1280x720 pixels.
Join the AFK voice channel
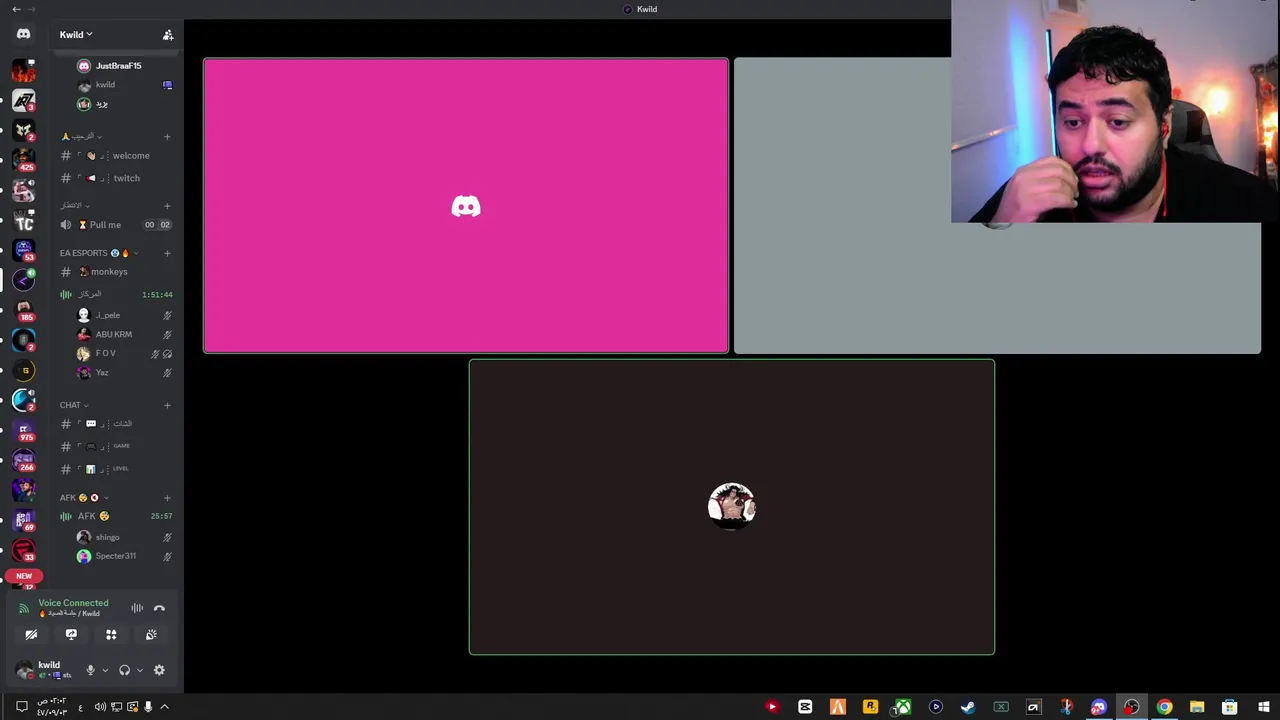(x=117, y=516)
